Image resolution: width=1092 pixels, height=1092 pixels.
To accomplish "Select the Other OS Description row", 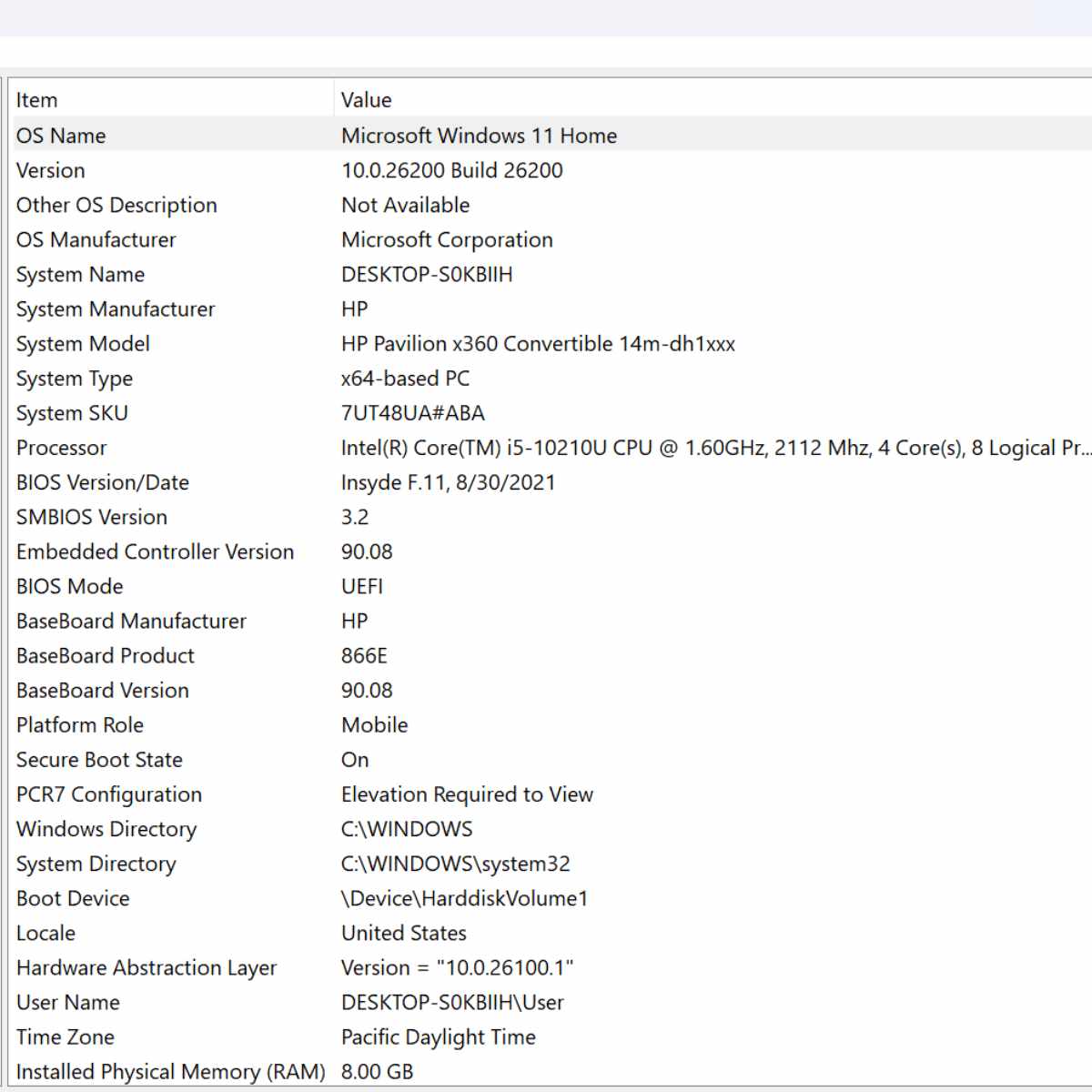I will tap(116, 205).
